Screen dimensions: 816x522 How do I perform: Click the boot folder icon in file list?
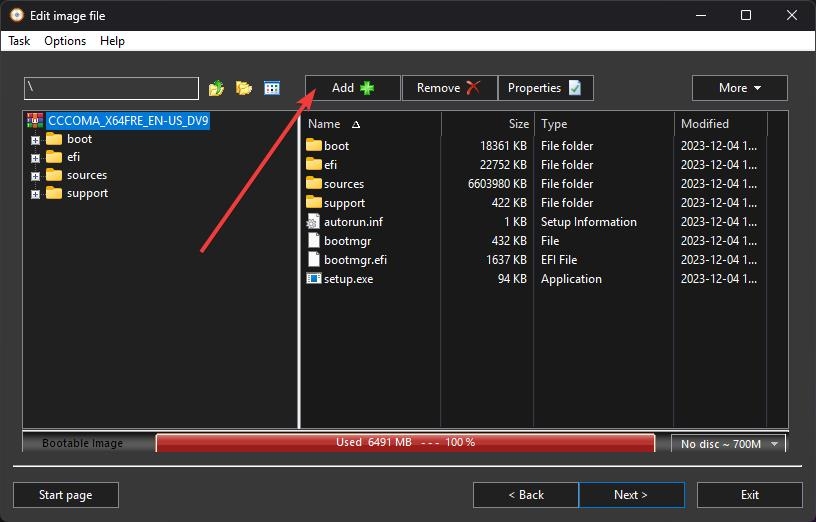click(313, 145)
